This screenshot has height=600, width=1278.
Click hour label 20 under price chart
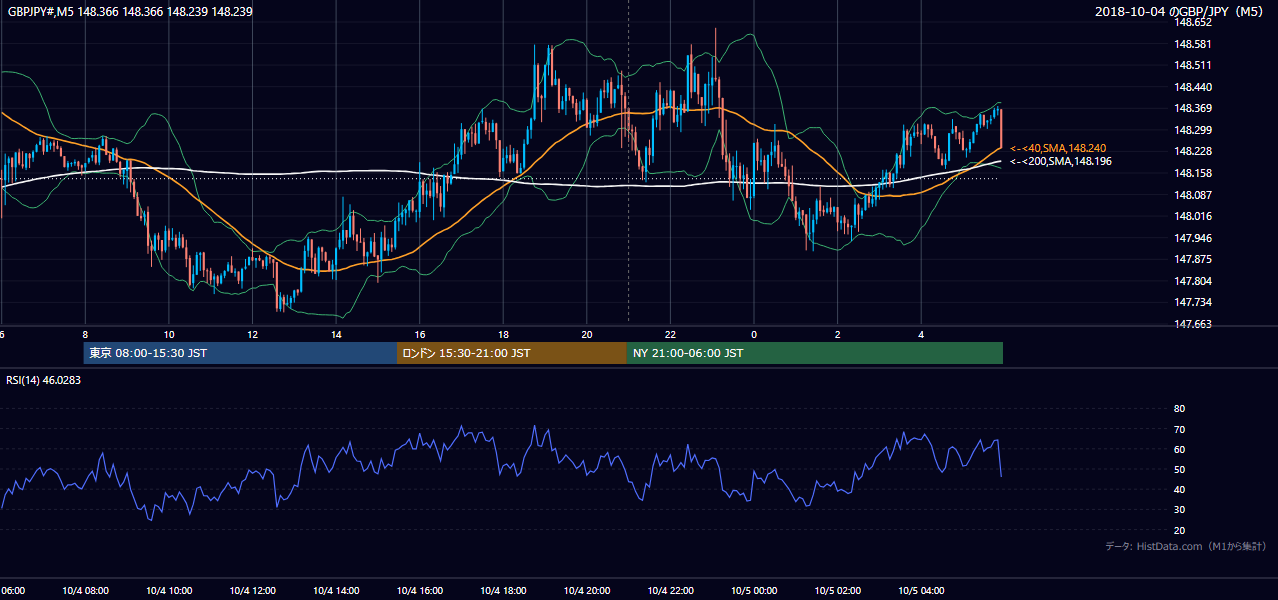pos(587,335)
